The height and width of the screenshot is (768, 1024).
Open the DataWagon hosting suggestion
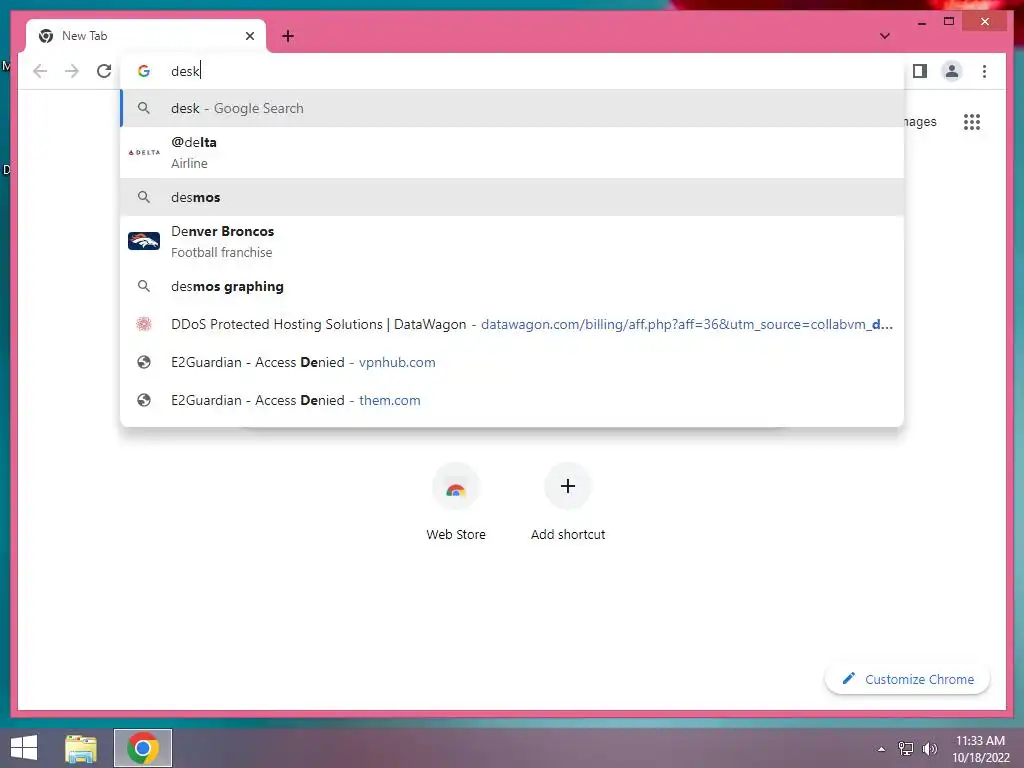(x=512, y=324)
